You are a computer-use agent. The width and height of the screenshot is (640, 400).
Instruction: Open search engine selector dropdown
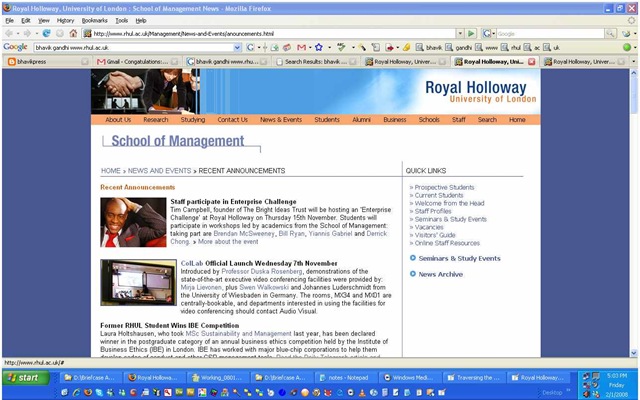(493, 33)
